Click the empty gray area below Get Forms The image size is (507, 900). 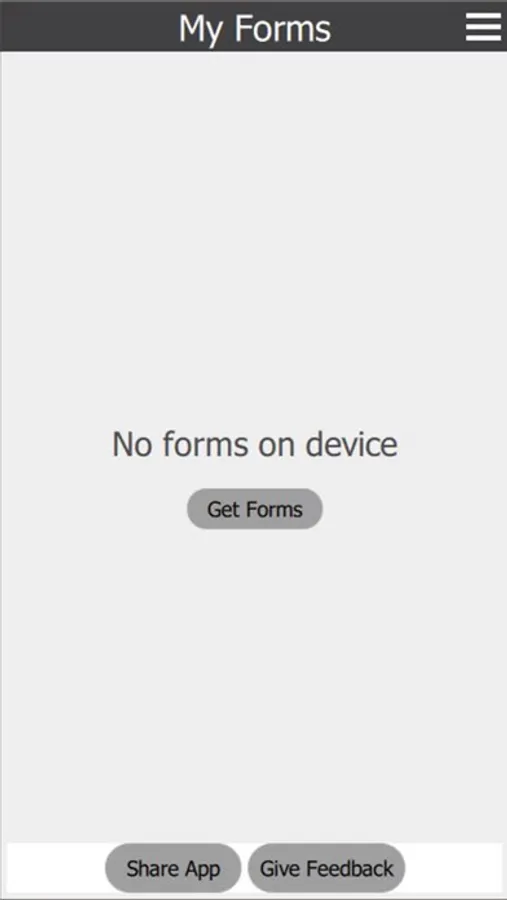[253, 683]
